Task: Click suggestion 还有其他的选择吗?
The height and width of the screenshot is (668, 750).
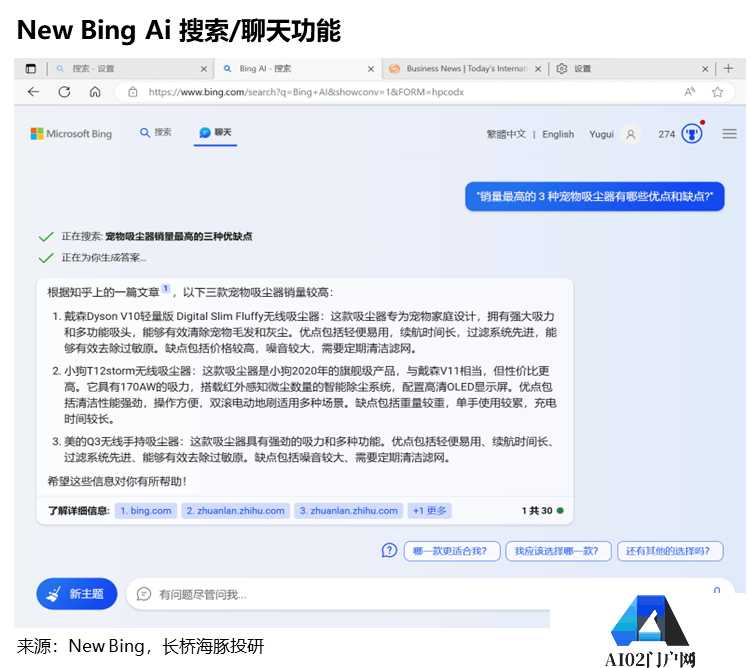Action: coord(670,551)
